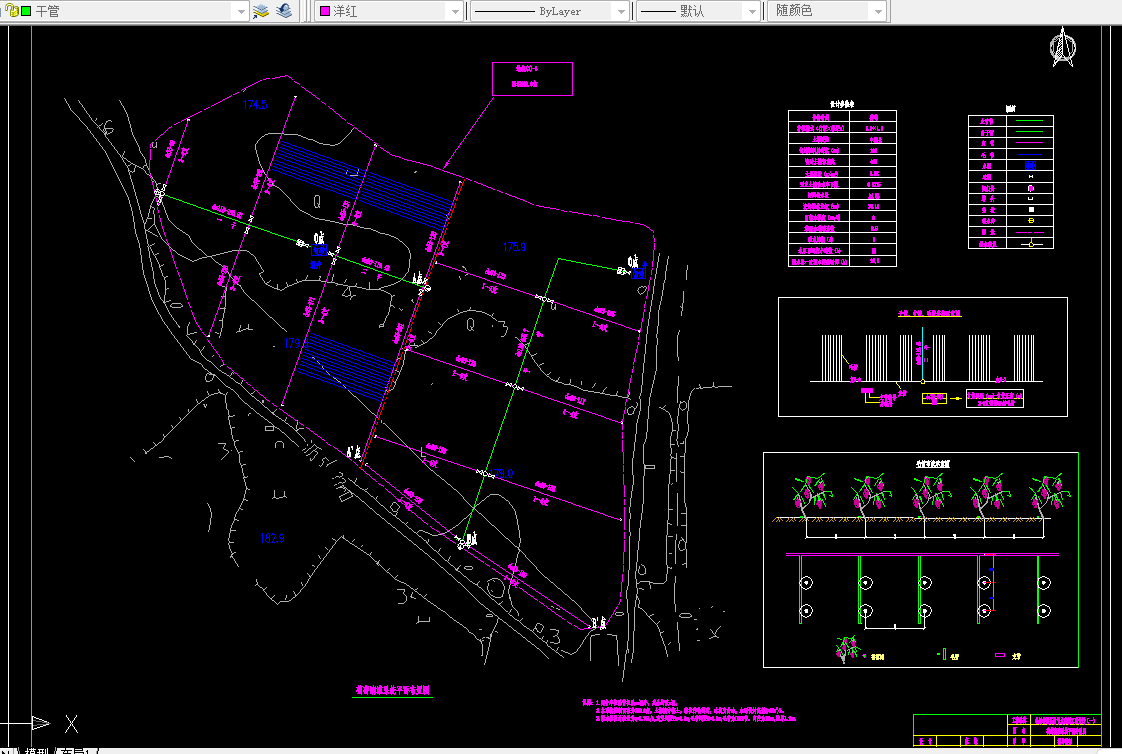Expand the 洋红 color dropdown arrow
Screen dimensions: 1122x754
455,11
